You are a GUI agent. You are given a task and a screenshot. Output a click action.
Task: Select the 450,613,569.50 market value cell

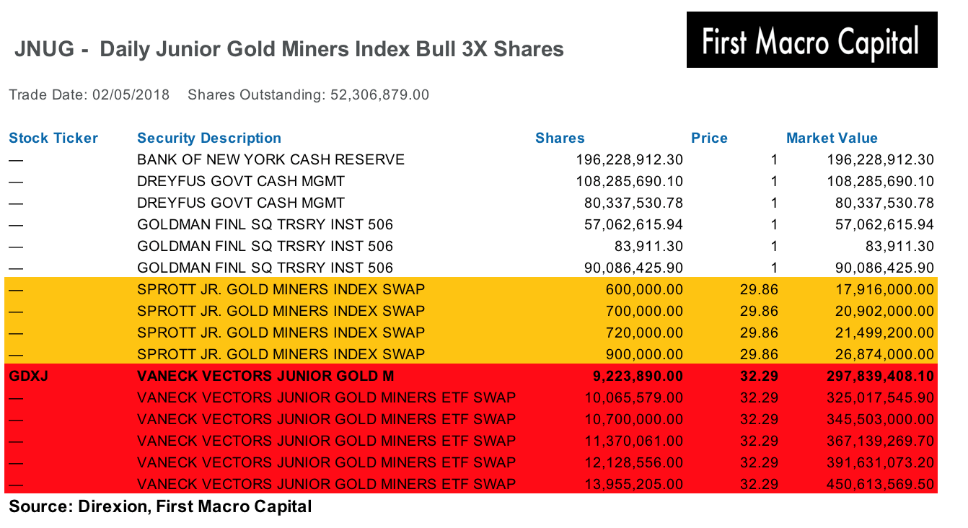(x=880, y=484)
